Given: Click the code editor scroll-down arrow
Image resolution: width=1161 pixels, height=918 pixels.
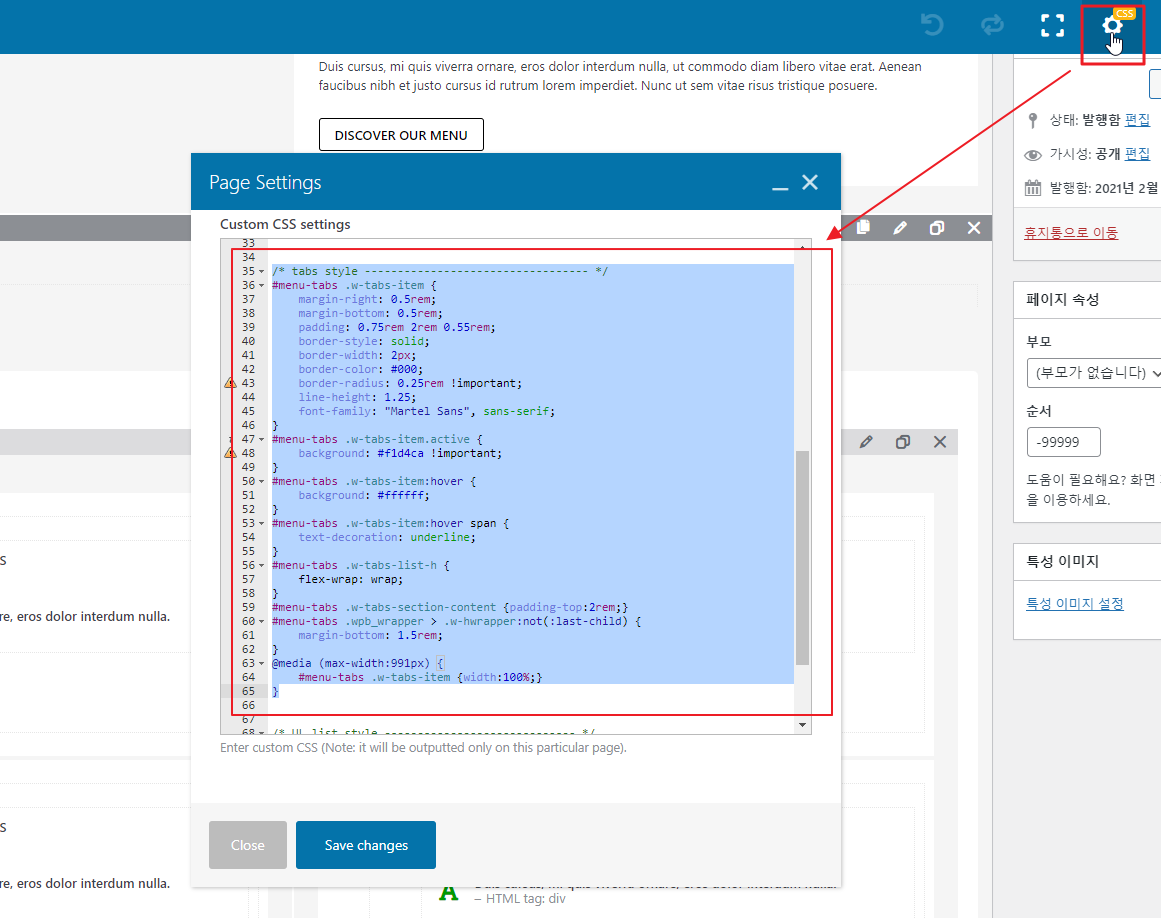Looking at the screenshot, I should coord(802,725).
